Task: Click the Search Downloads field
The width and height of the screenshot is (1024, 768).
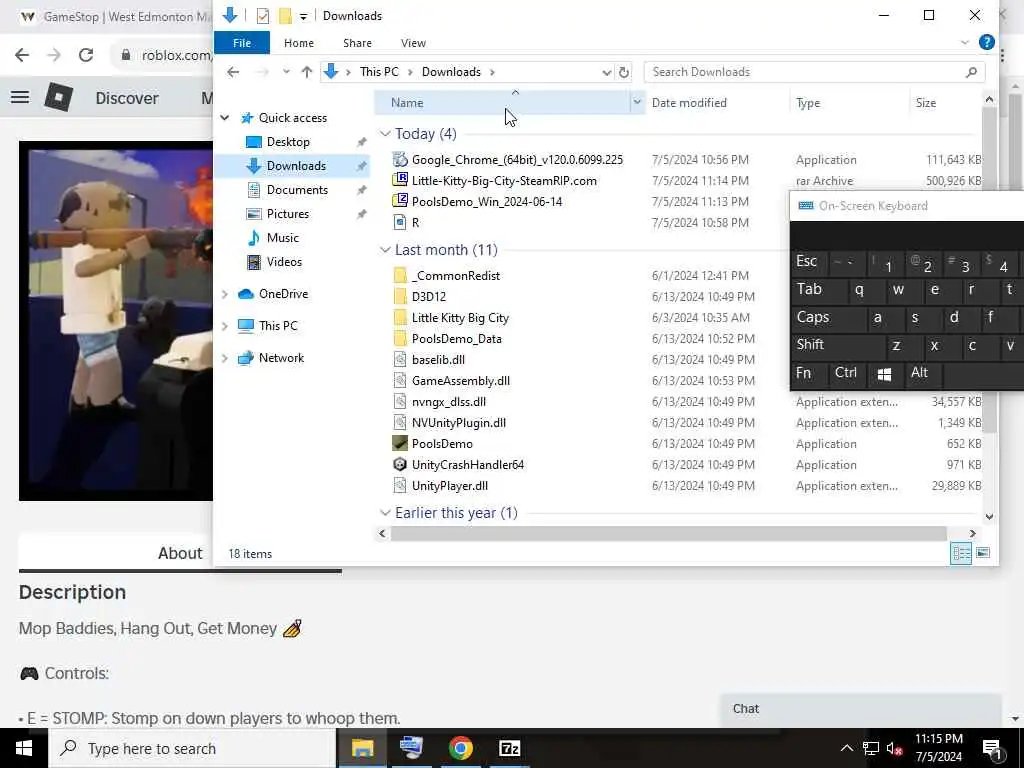Action: pos(814,72)
